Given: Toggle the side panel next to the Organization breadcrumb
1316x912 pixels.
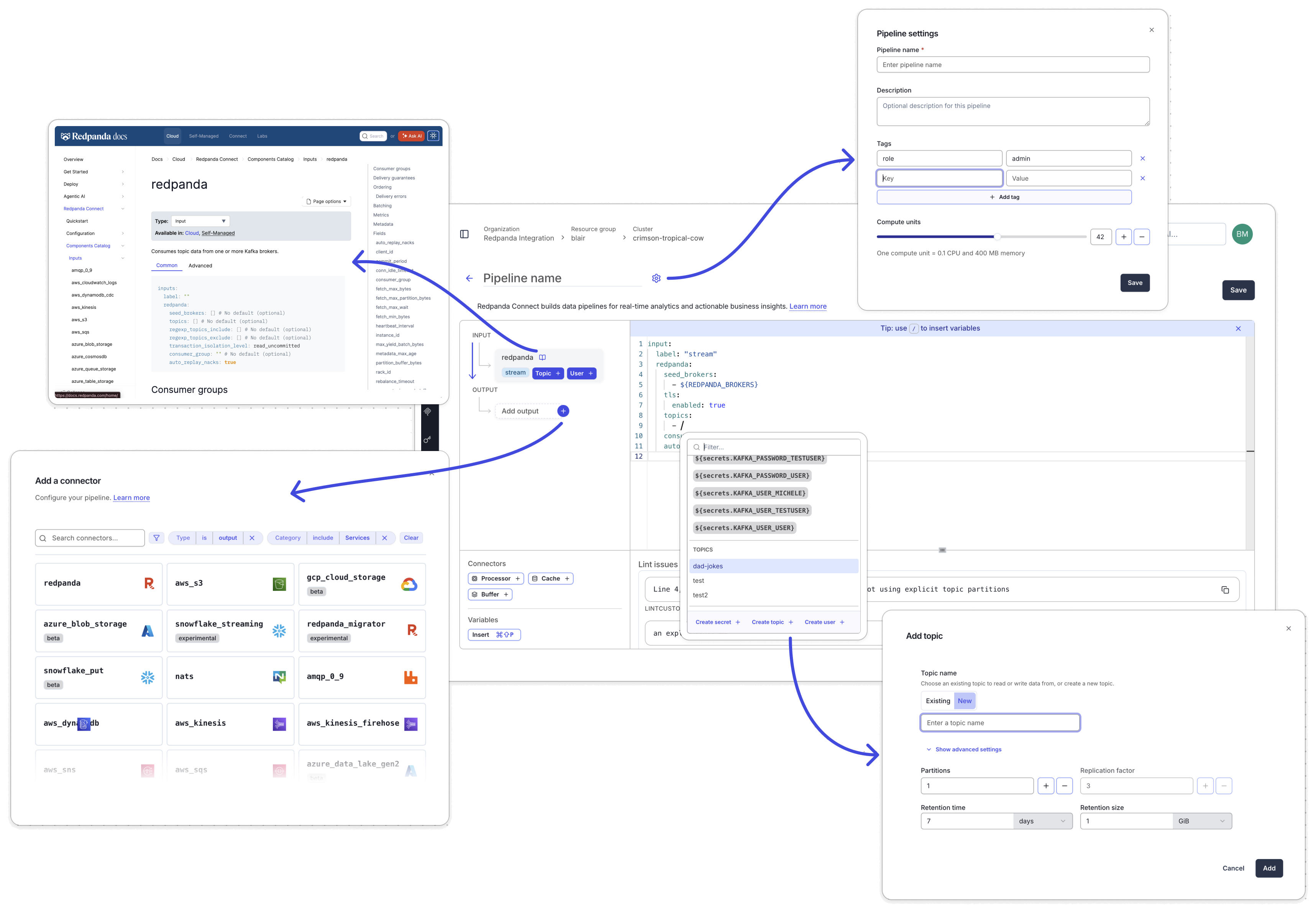Looking at the screenshot, I should (x=464, y=234).
